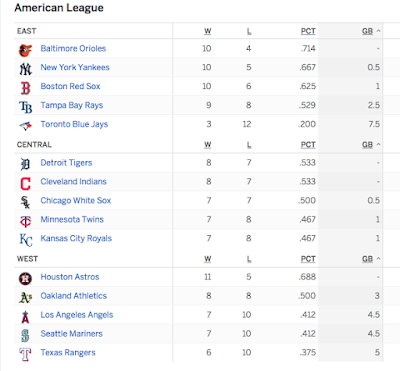Toggle West division GB sort arrow
The image size is (400, 371).
point(378,259)
